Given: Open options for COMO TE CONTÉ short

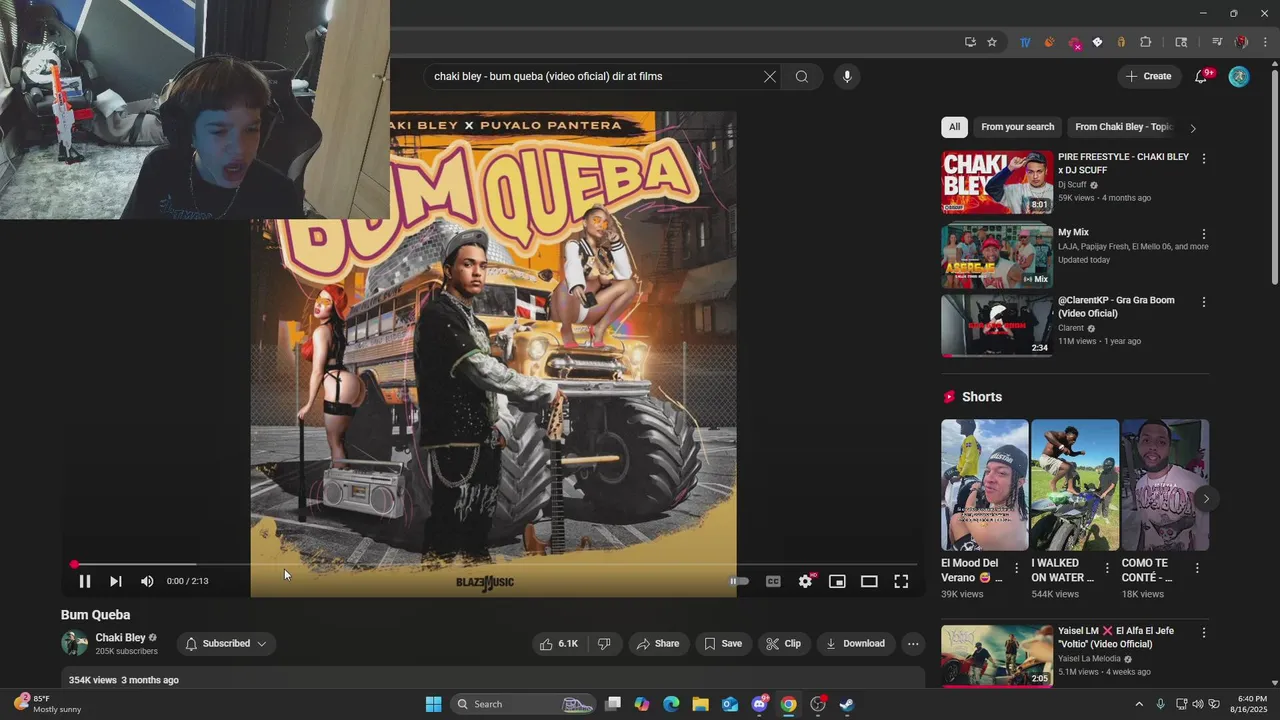Looking at the screenshot, I should (x=1197, y=568).
